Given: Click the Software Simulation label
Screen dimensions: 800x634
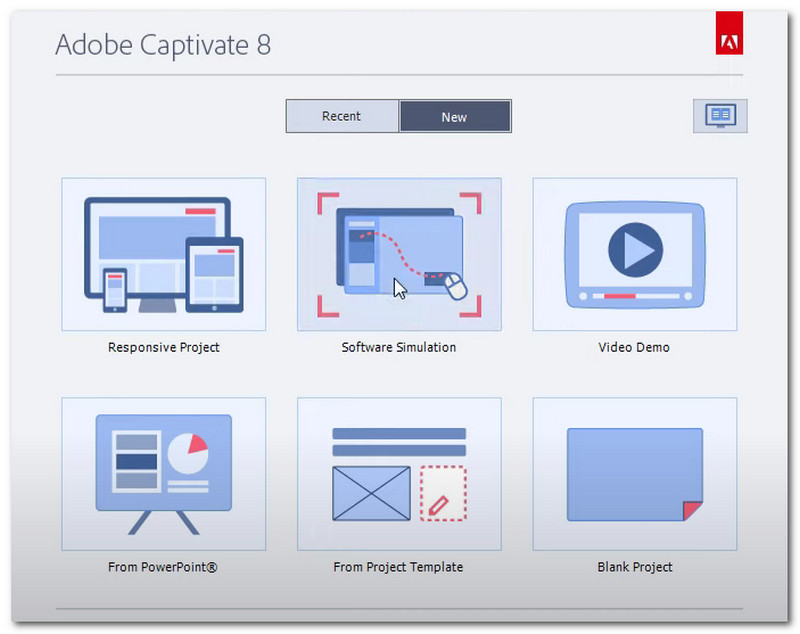Looking at the screenshot, I should [x=399, y=347].
